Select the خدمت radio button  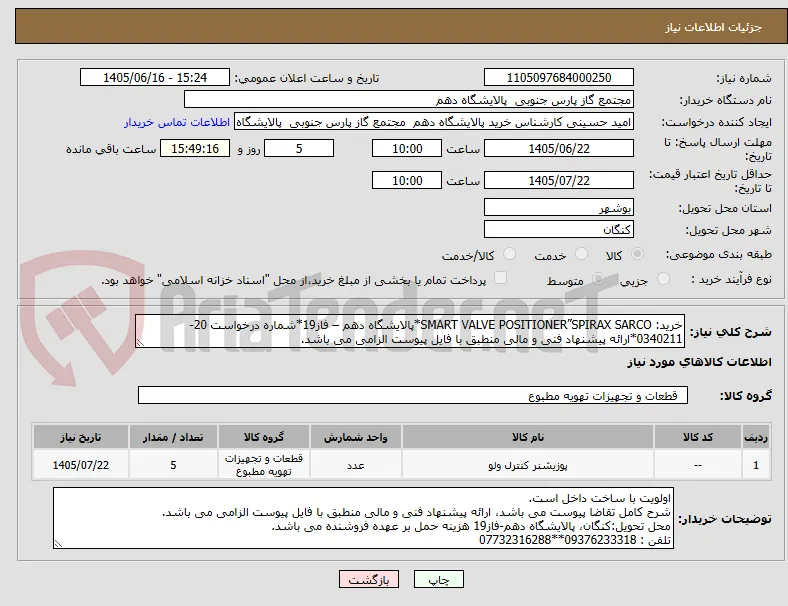tap(581, 254)
